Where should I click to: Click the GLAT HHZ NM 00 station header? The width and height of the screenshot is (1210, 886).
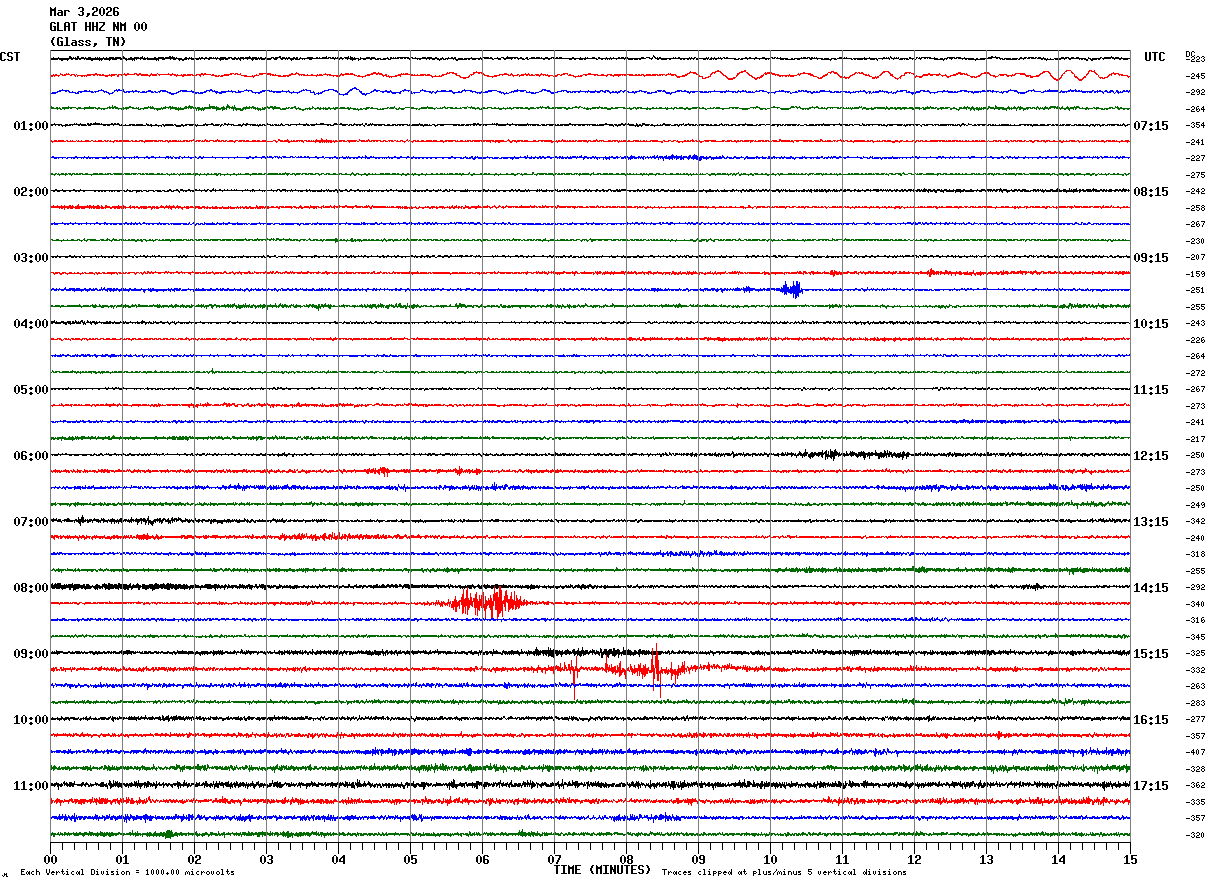tap(98, 27)
